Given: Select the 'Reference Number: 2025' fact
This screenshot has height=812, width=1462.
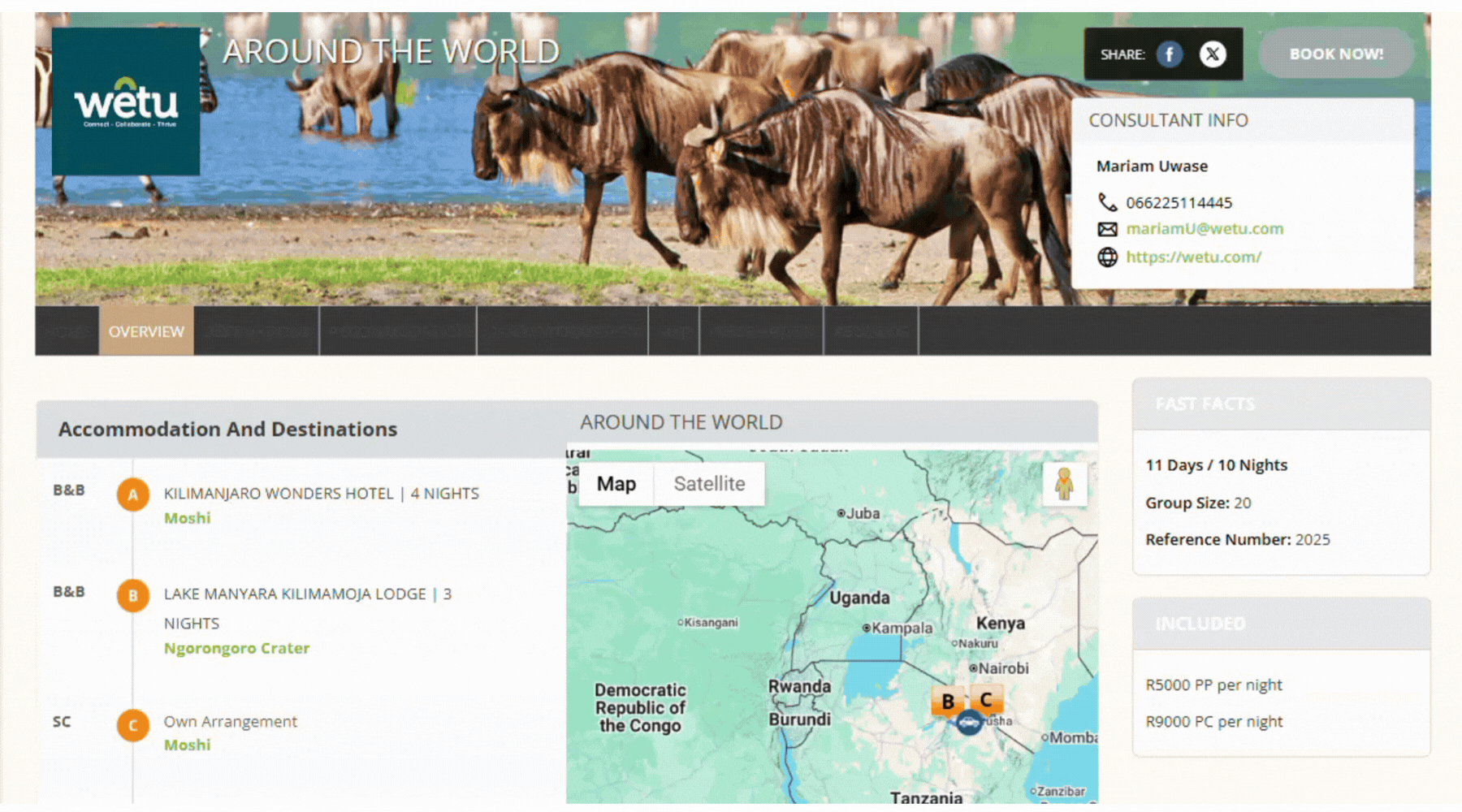Looking at the screenshot, I should (x=1238, y=539).
